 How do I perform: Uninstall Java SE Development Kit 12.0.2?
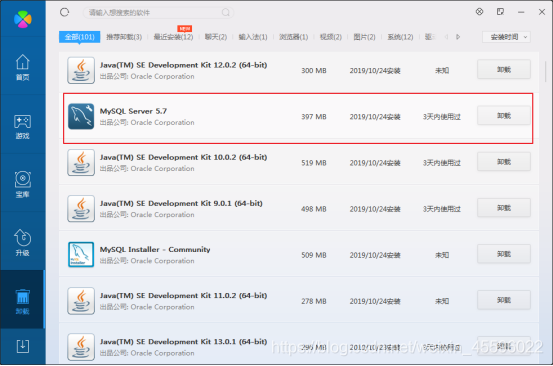(504, 69)
